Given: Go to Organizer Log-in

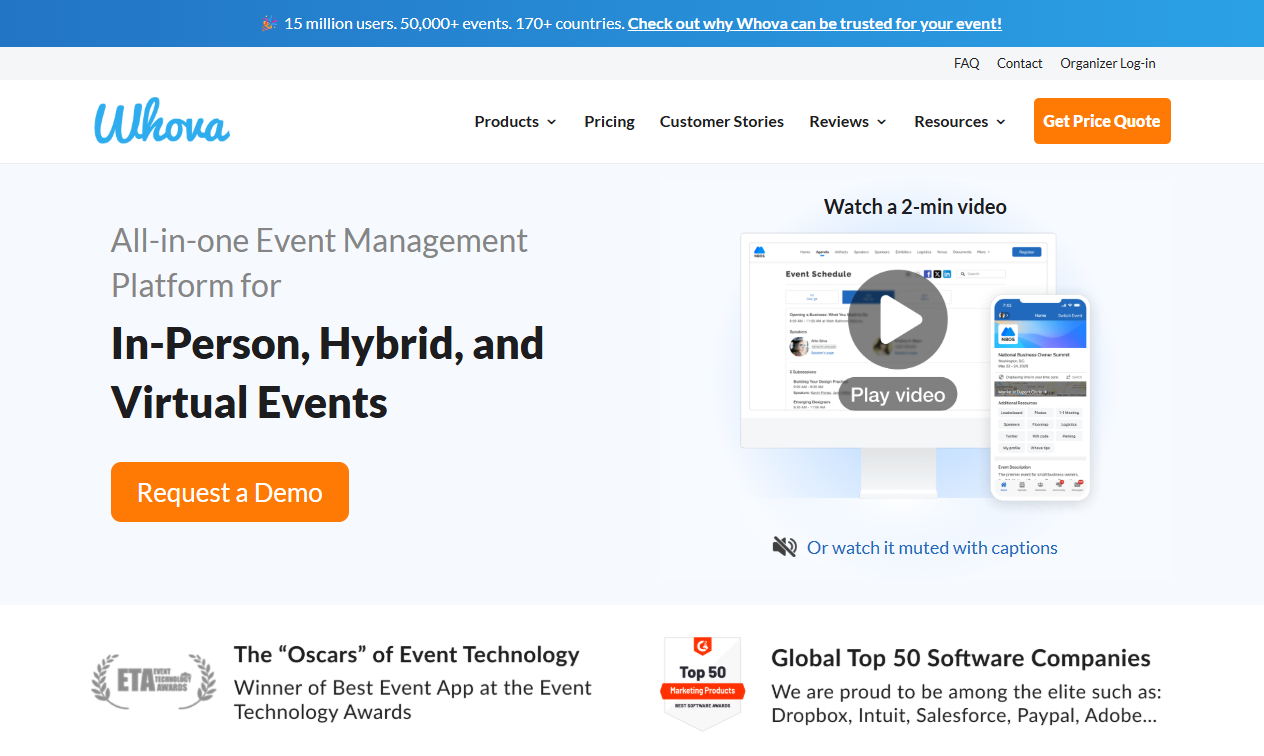Looking at the screenshot, I should tap(1108, 63).
